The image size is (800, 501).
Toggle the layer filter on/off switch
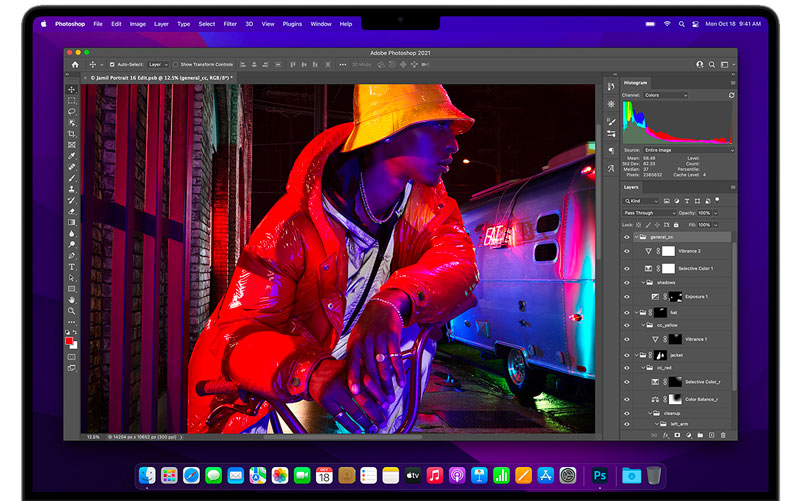717,200
